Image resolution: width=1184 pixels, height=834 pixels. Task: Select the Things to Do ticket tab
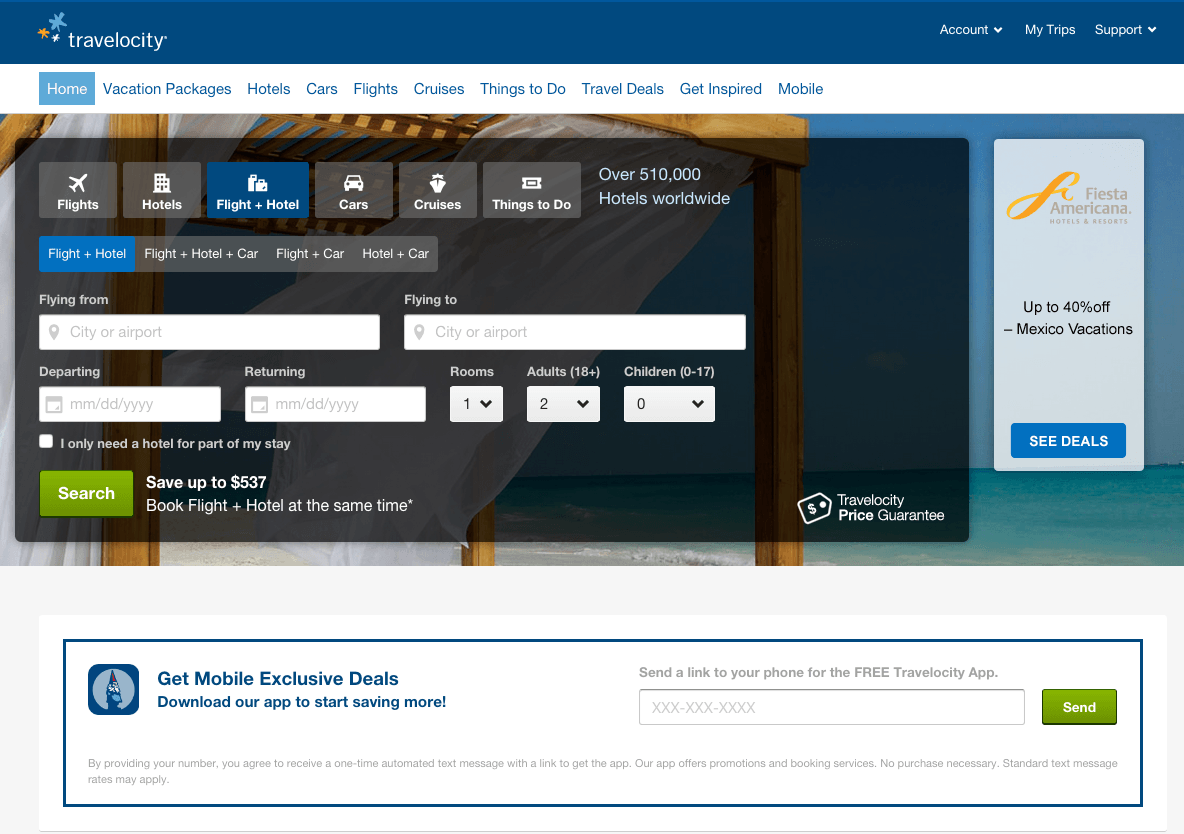(x=532, y=190)
